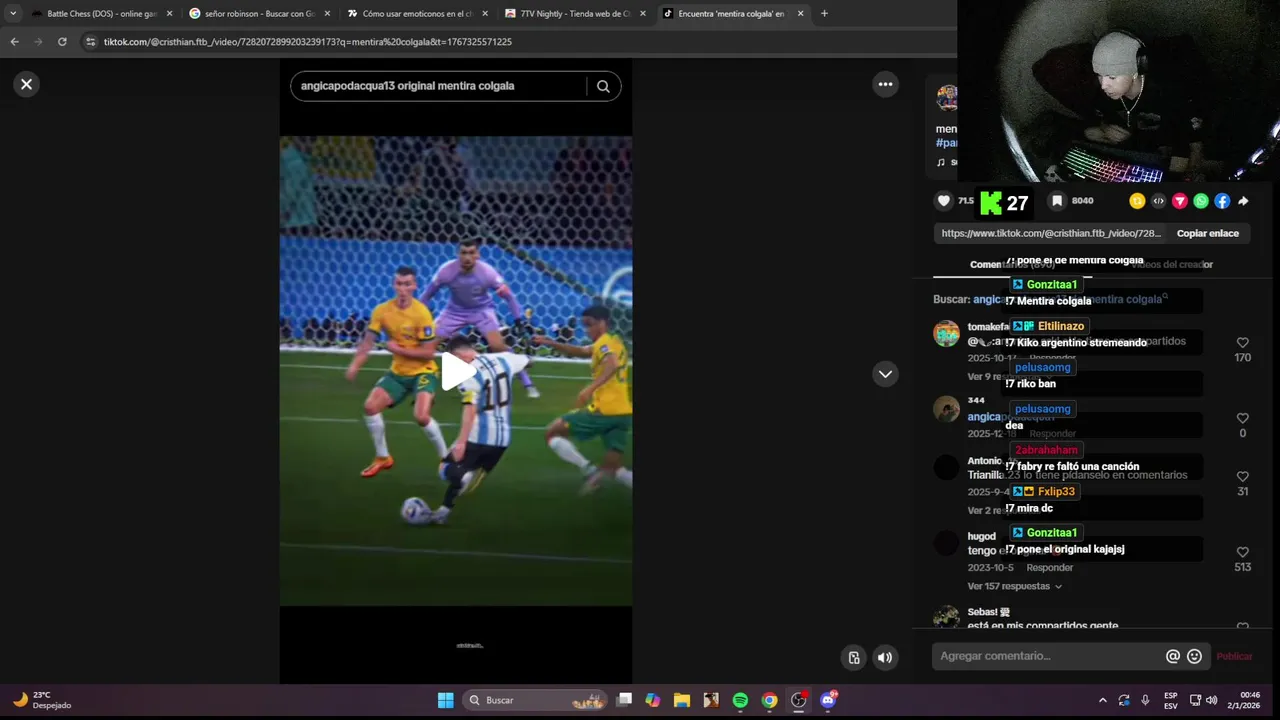Click Publicar to post comment
The height and width of the screenshot is (720, 1280).
[x=1234, y=656]
